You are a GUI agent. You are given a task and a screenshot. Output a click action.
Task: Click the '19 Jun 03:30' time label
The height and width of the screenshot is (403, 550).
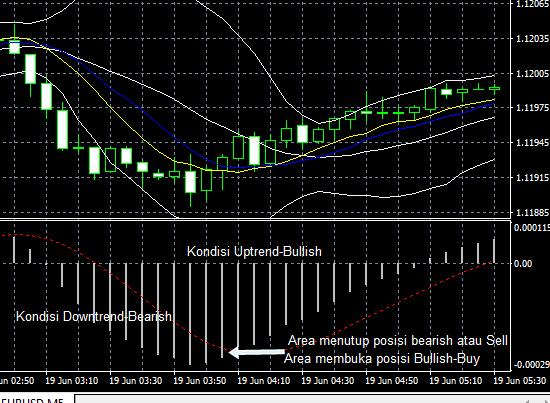click(136, 381)
